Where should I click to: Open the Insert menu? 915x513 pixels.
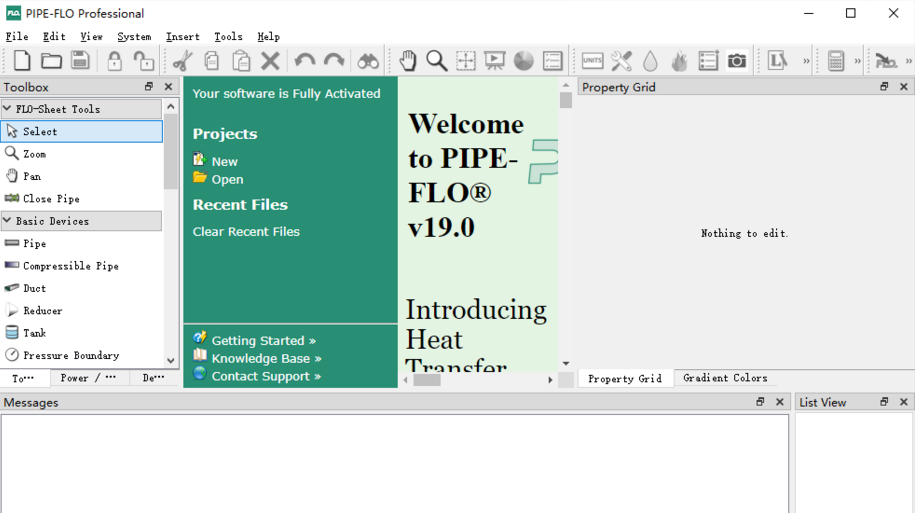click(x=183, y=36)
